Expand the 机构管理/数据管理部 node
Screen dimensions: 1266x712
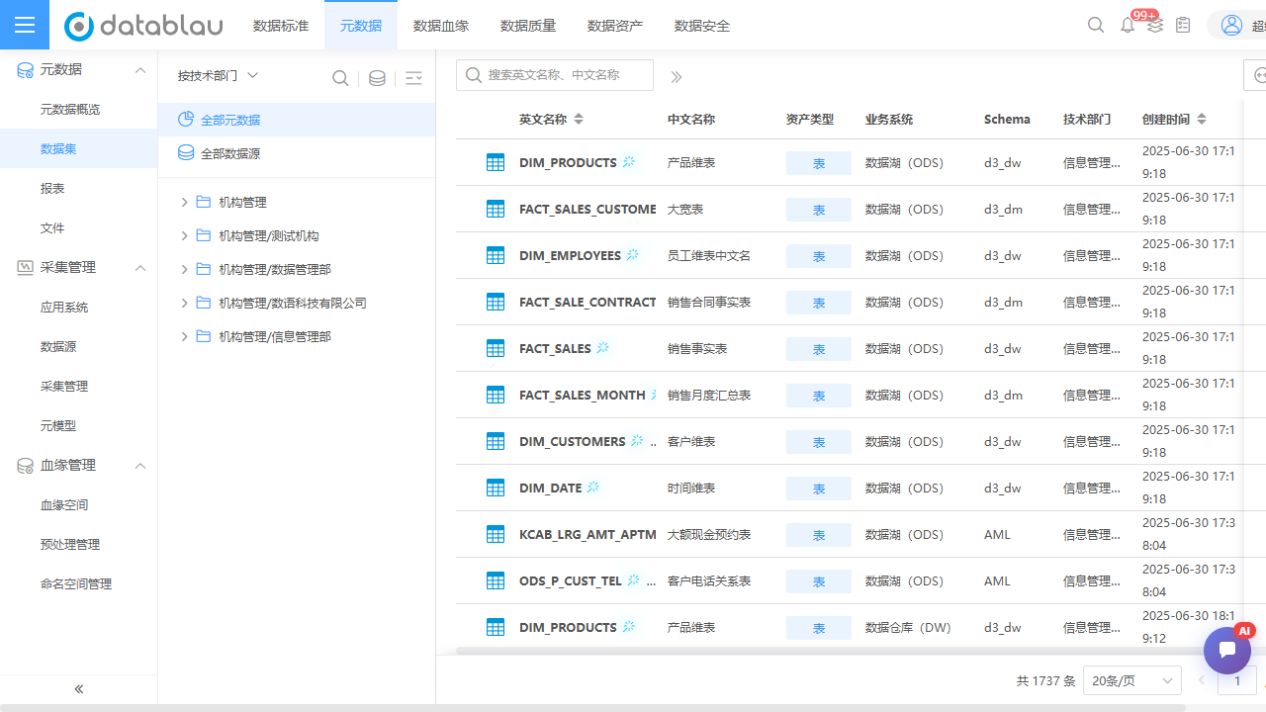(184, 269)
